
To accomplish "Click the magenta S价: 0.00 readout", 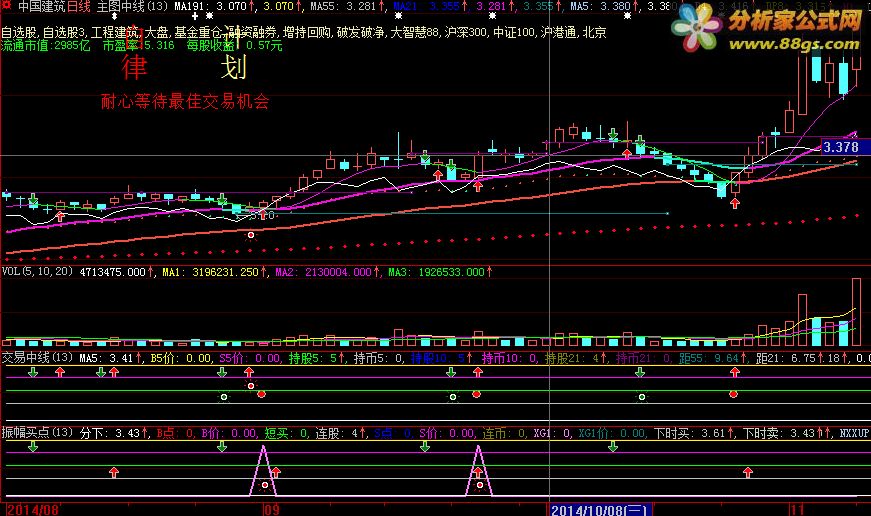I will point(446,433).
